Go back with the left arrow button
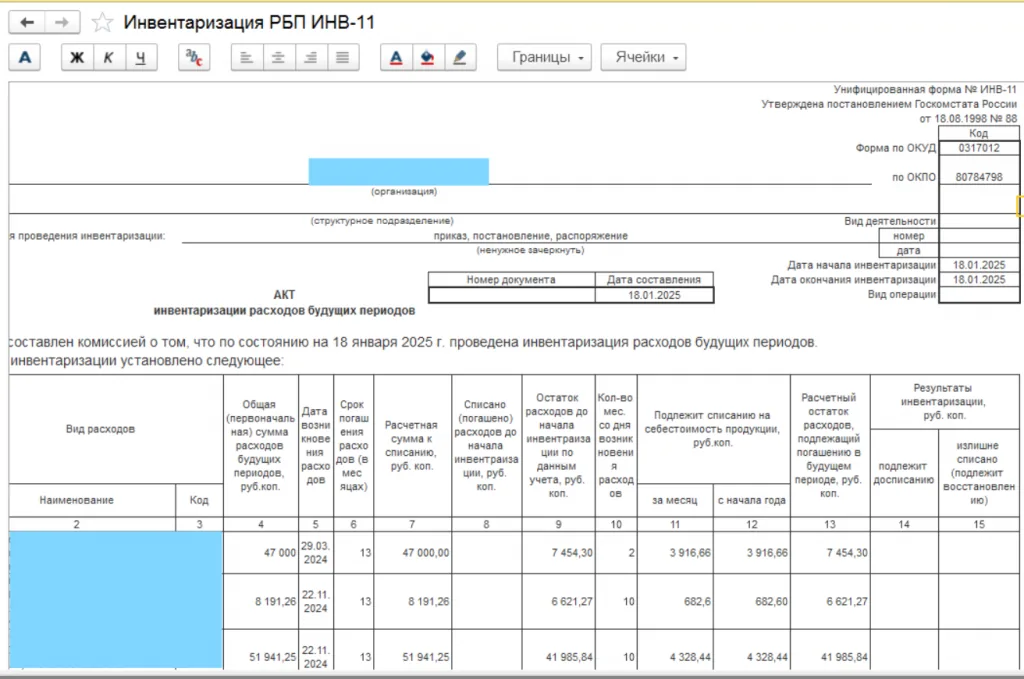Viewport: 1024px width, 679px height. (26, 23)
